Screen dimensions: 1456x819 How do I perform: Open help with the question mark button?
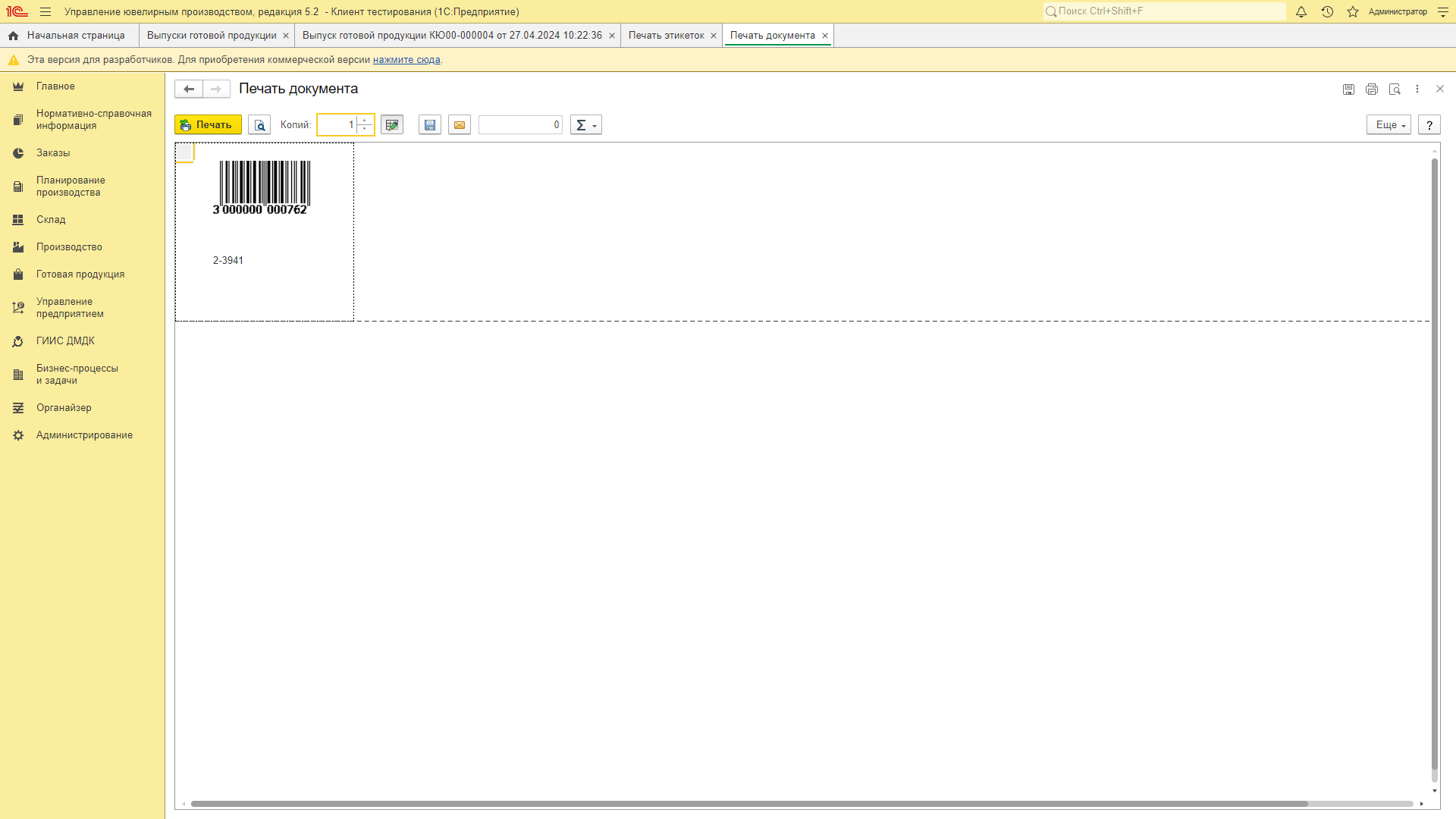(1429, 125)
